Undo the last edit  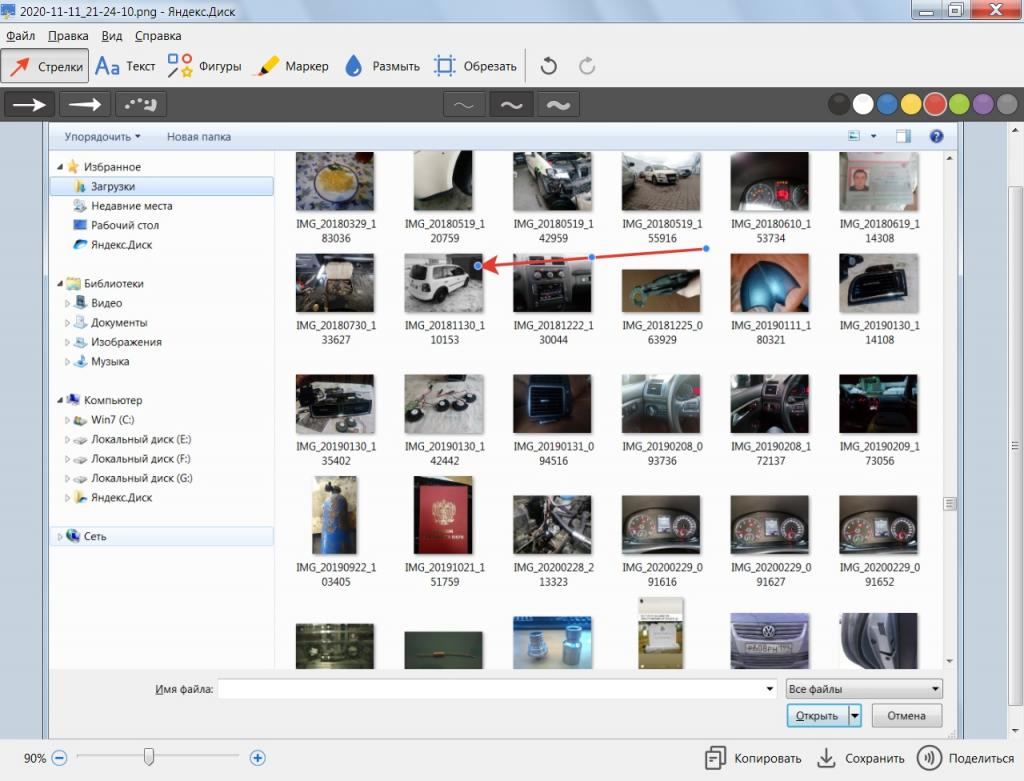pyautogui.click(x=549, y=66)
